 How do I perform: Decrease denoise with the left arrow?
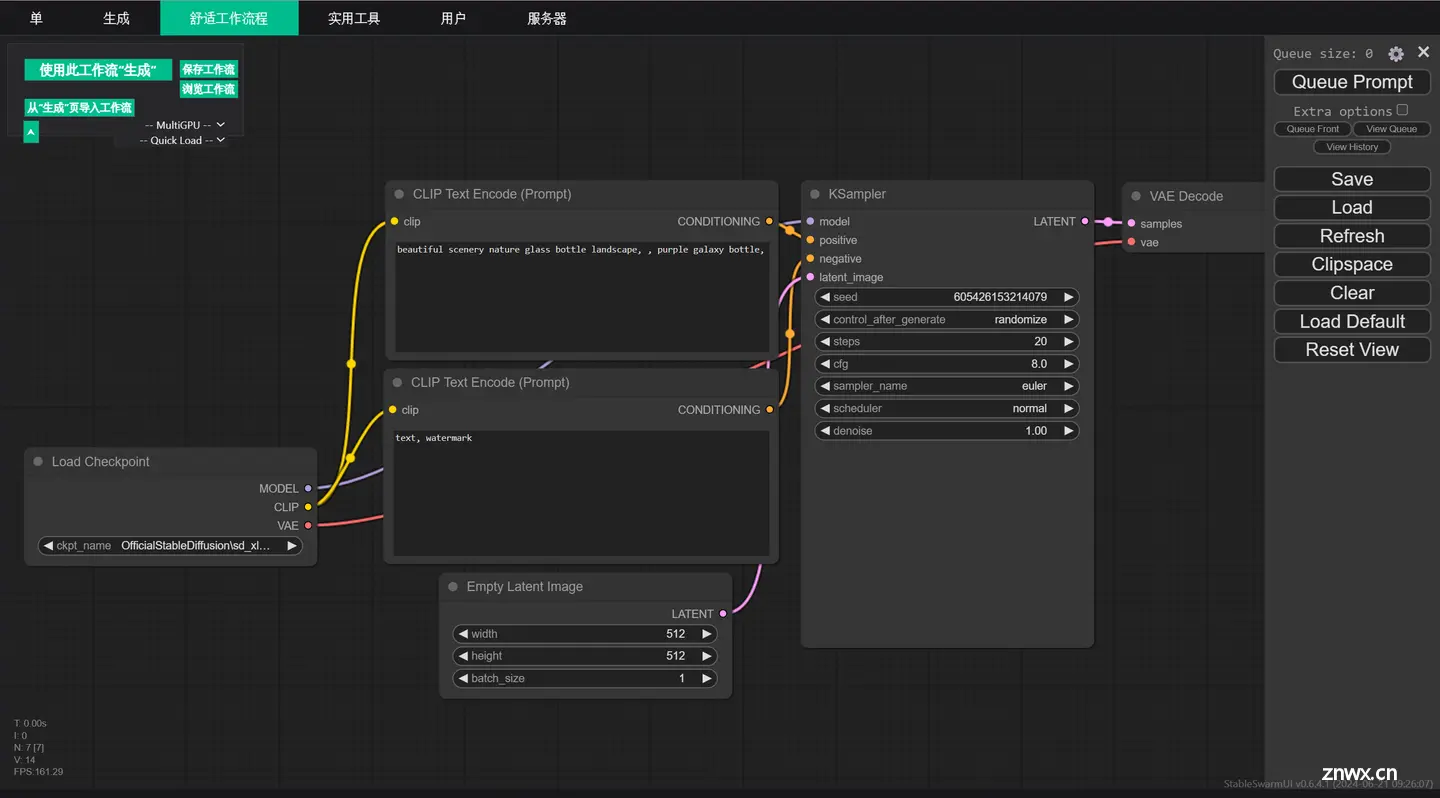tap(825, 431)
